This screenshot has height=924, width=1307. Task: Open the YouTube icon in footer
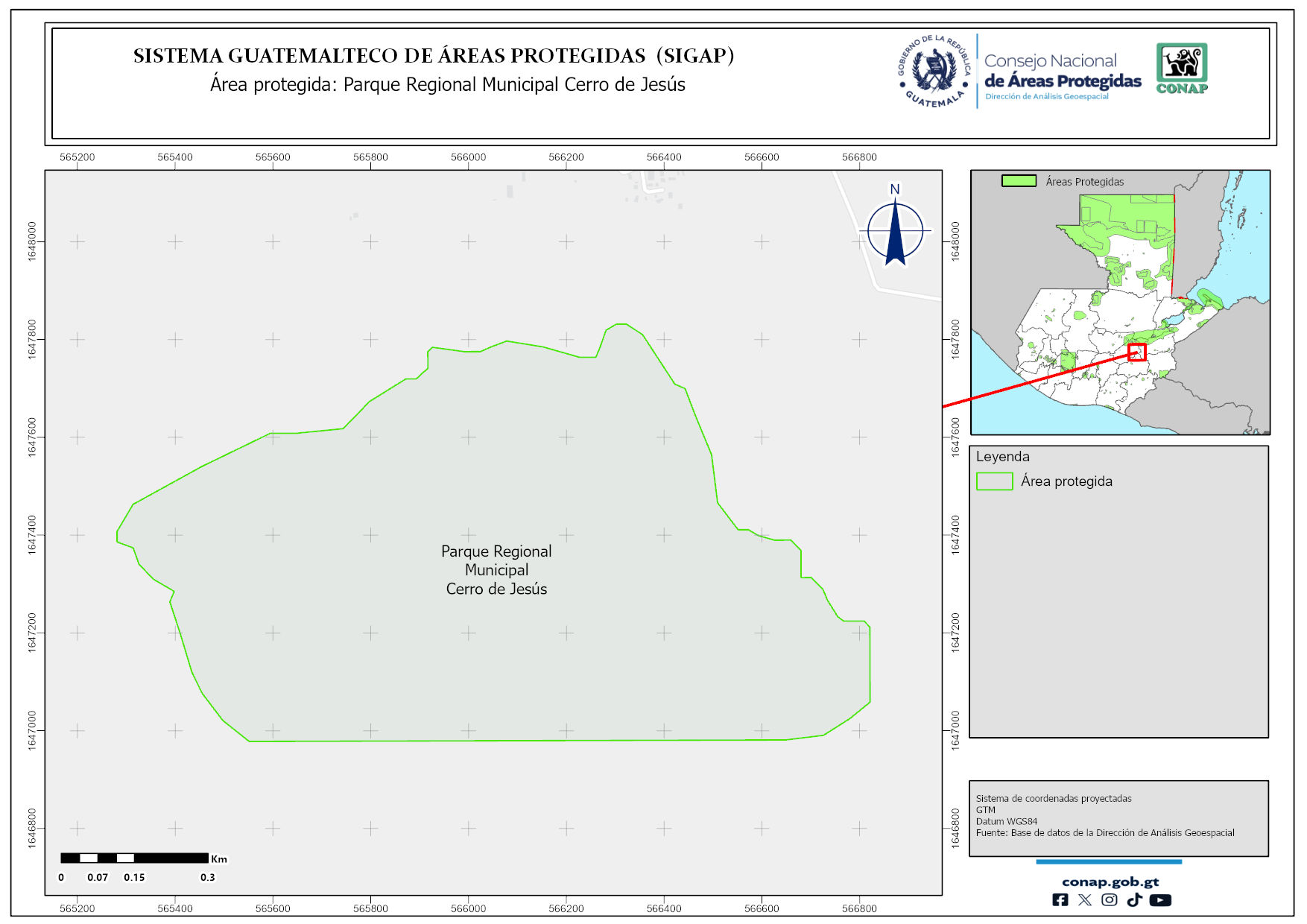(1160, 900)
